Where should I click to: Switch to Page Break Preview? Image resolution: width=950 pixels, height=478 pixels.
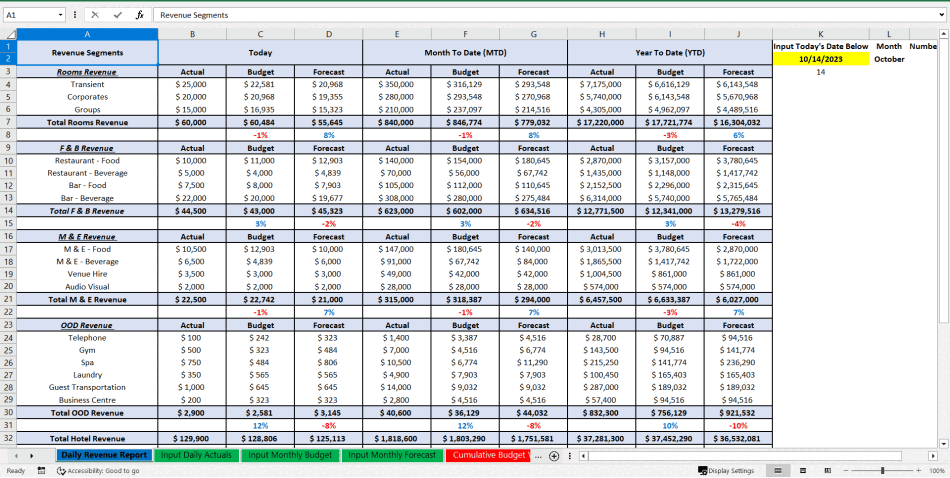(827, 471)
